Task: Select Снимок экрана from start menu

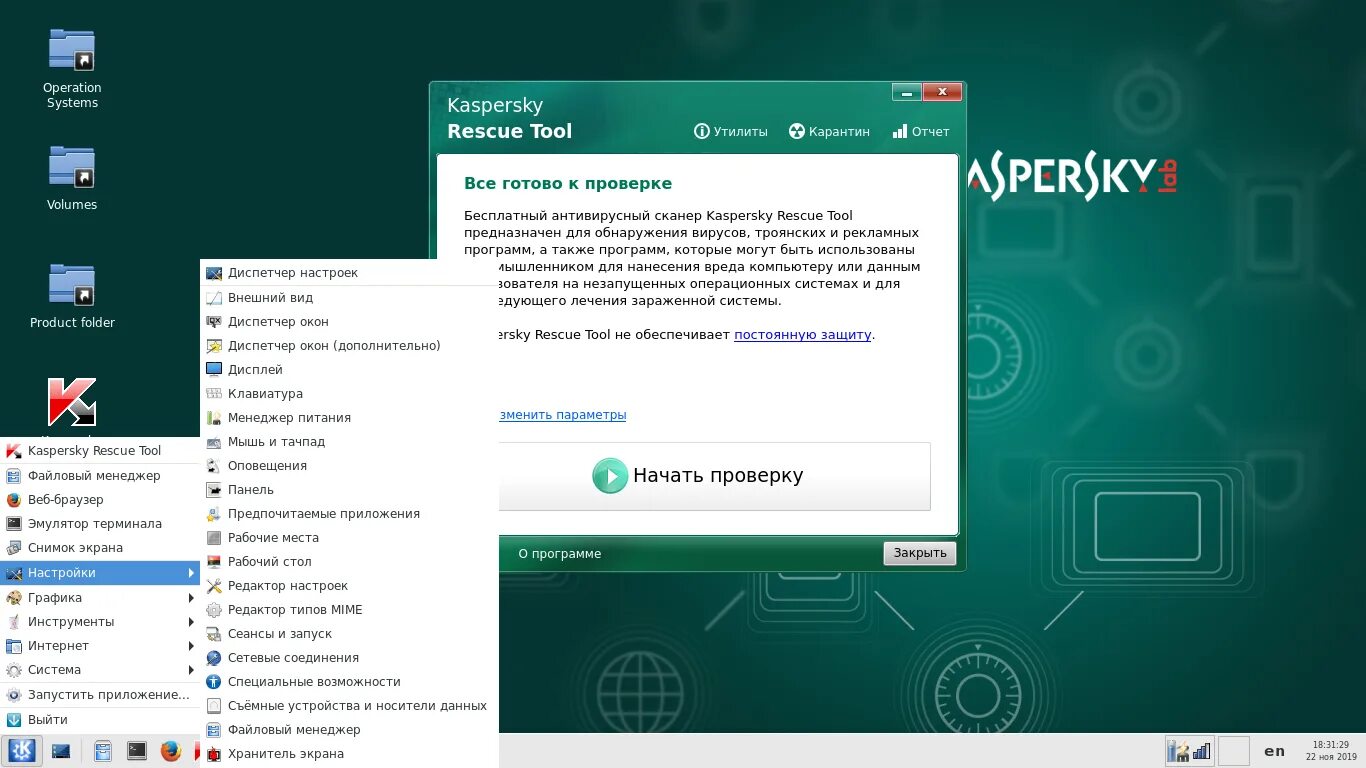Action: [x=100, y=548]
